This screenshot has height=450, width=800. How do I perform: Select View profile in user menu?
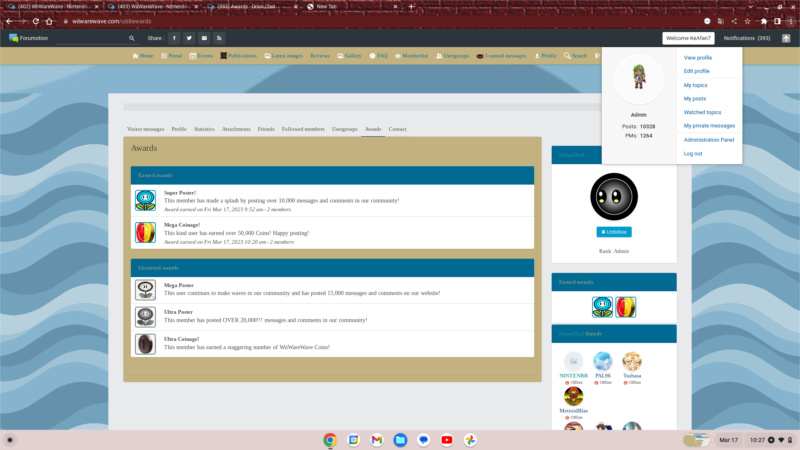coord(697,58)
